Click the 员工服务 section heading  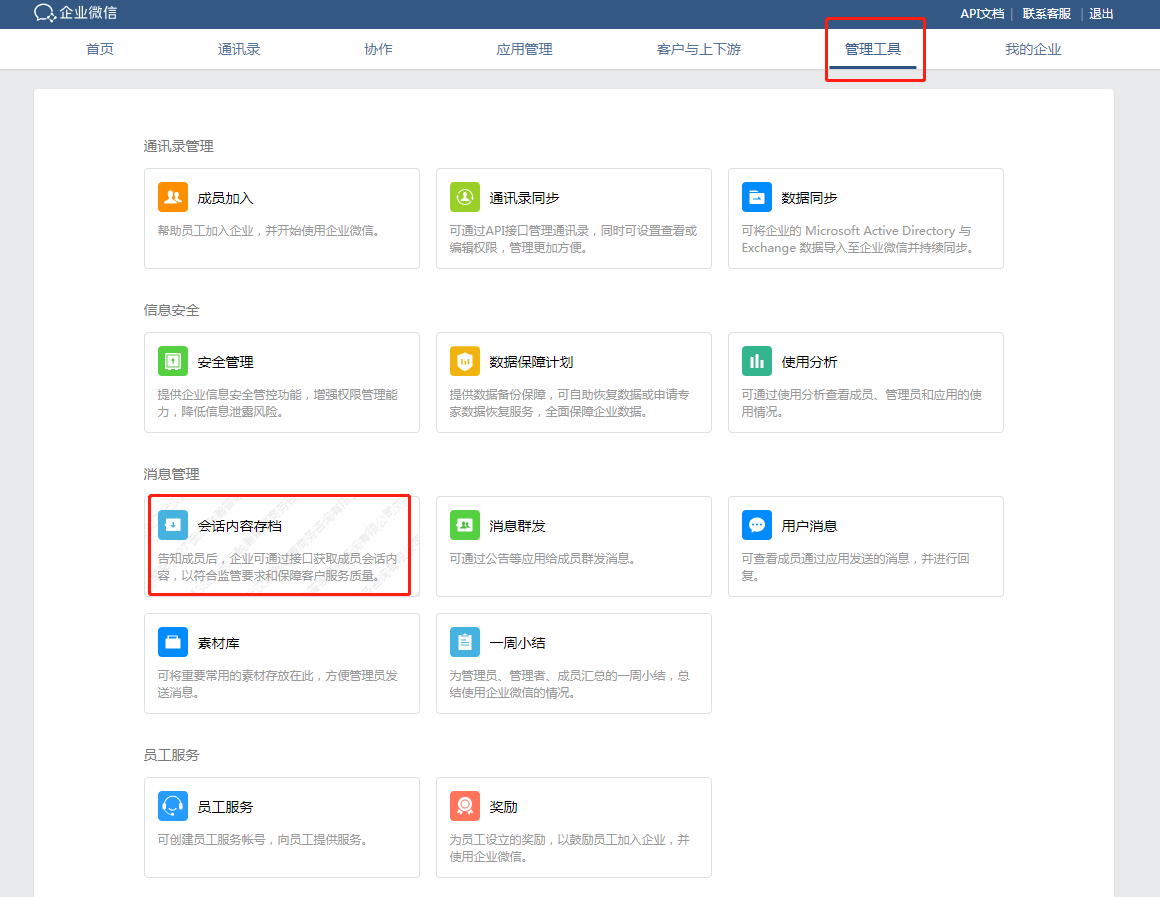(172, 755)
